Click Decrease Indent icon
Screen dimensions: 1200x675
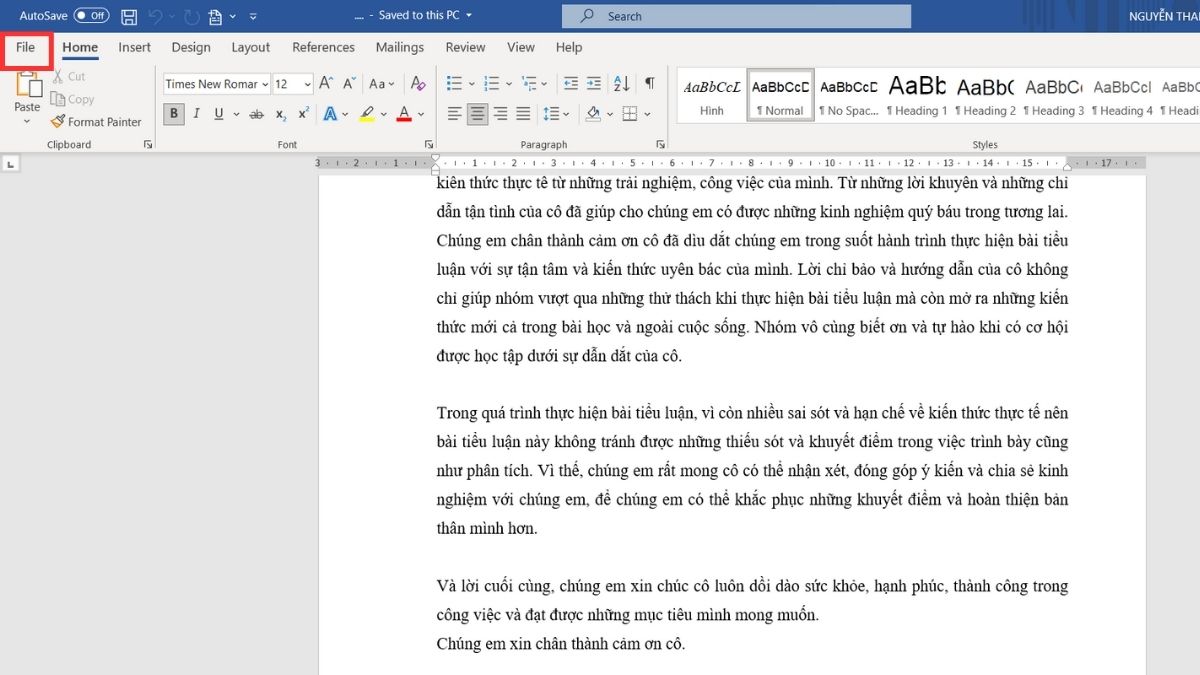pos(571,84)
